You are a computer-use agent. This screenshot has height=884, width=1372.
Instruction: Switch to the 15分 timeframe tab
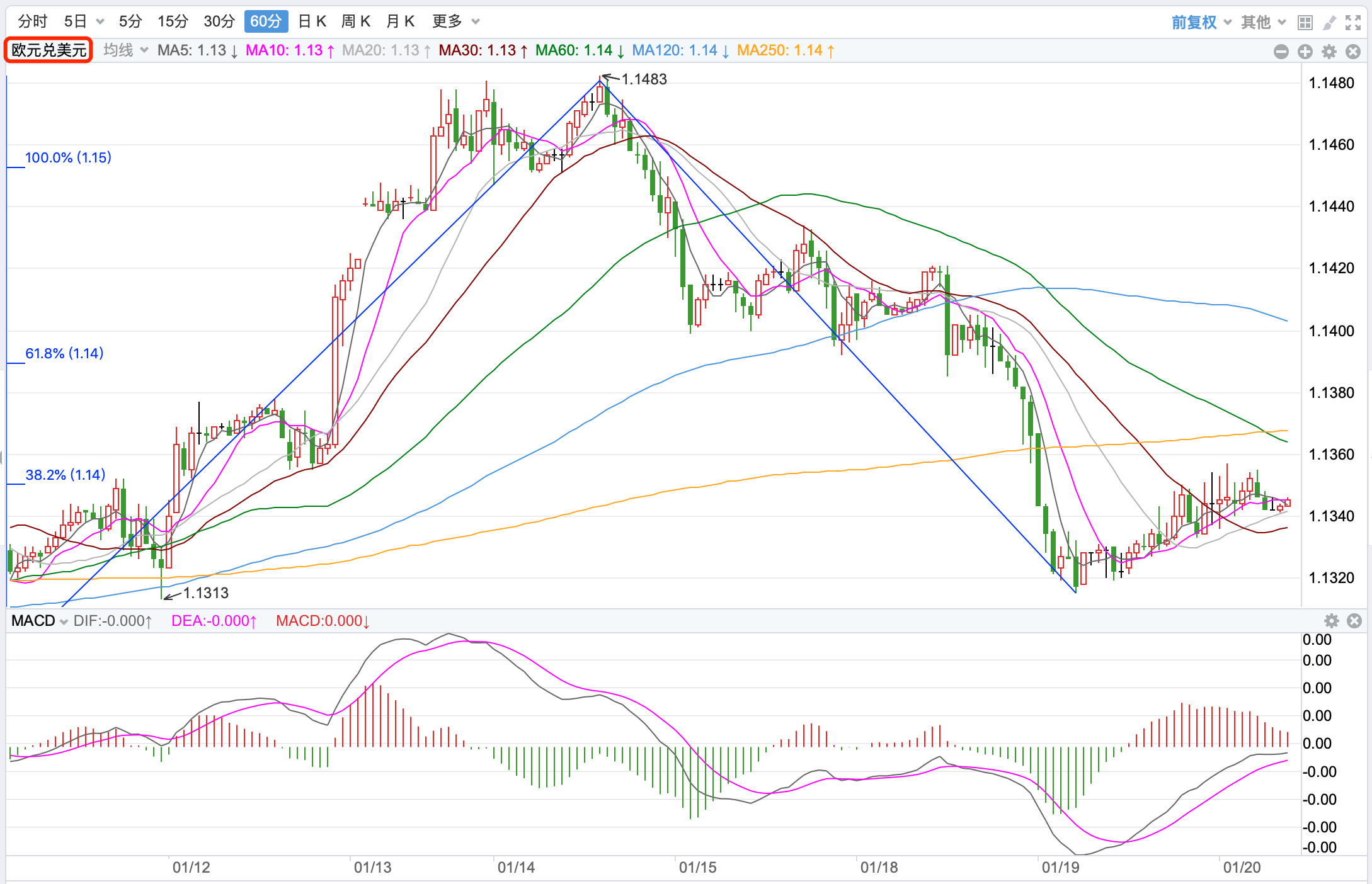pos(173,21)
